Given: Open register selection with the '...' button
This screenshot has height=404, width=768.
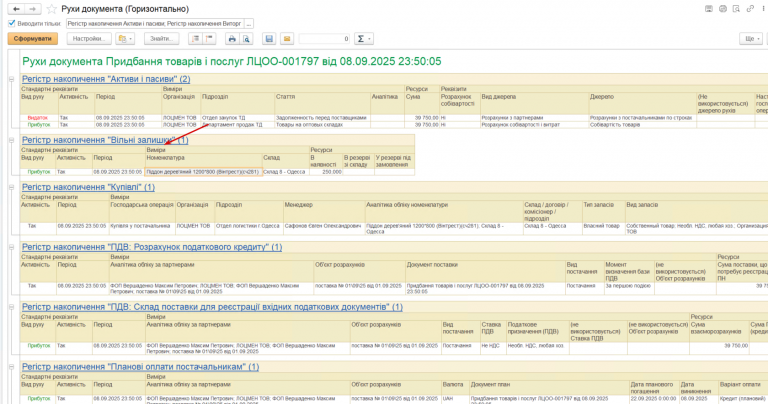Looking at the screenshot, I should (x=249, y=24).
